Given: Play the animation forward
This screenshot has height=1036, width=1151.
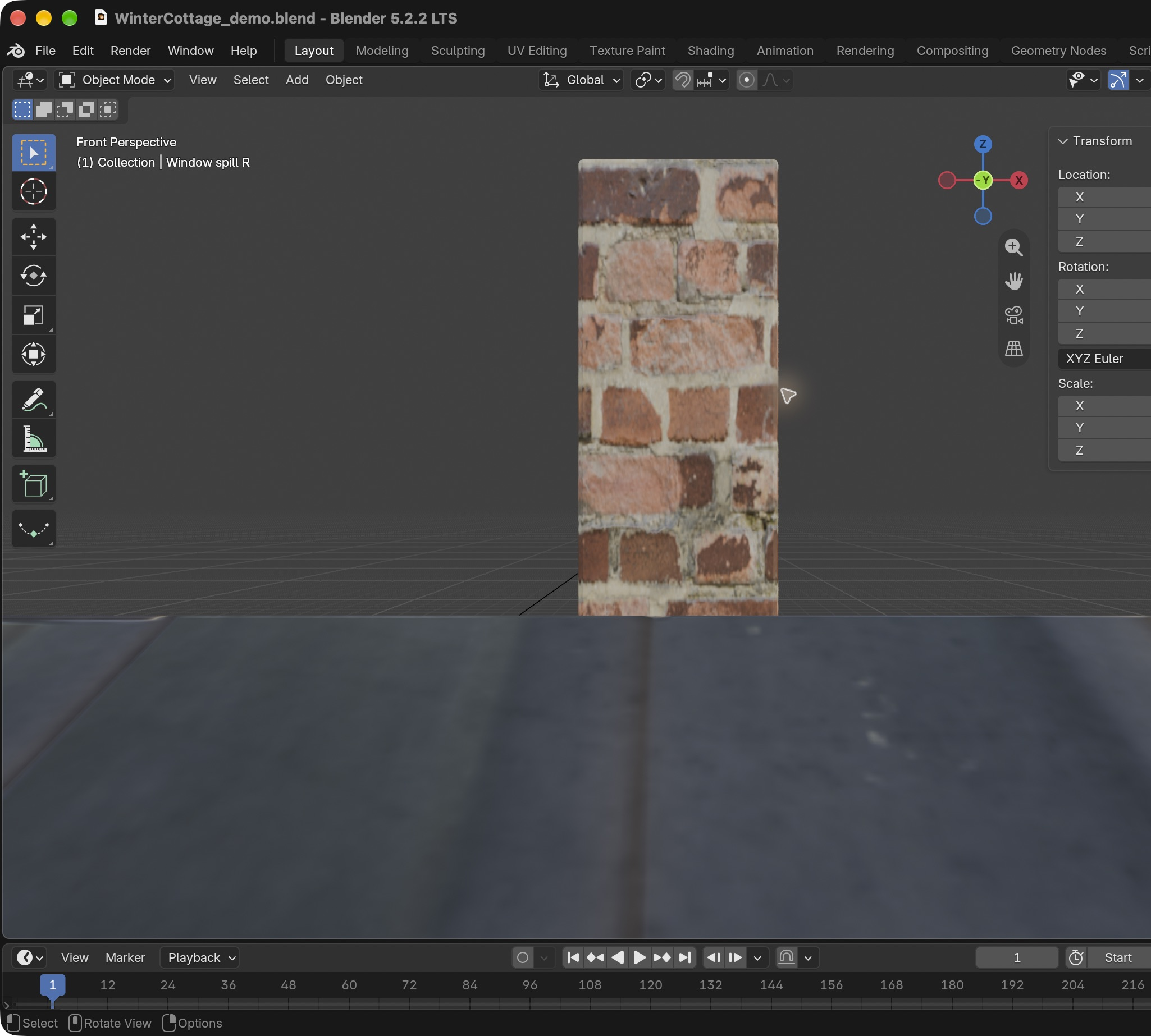Looking at the screenshot, I should [x=640, y=957].
